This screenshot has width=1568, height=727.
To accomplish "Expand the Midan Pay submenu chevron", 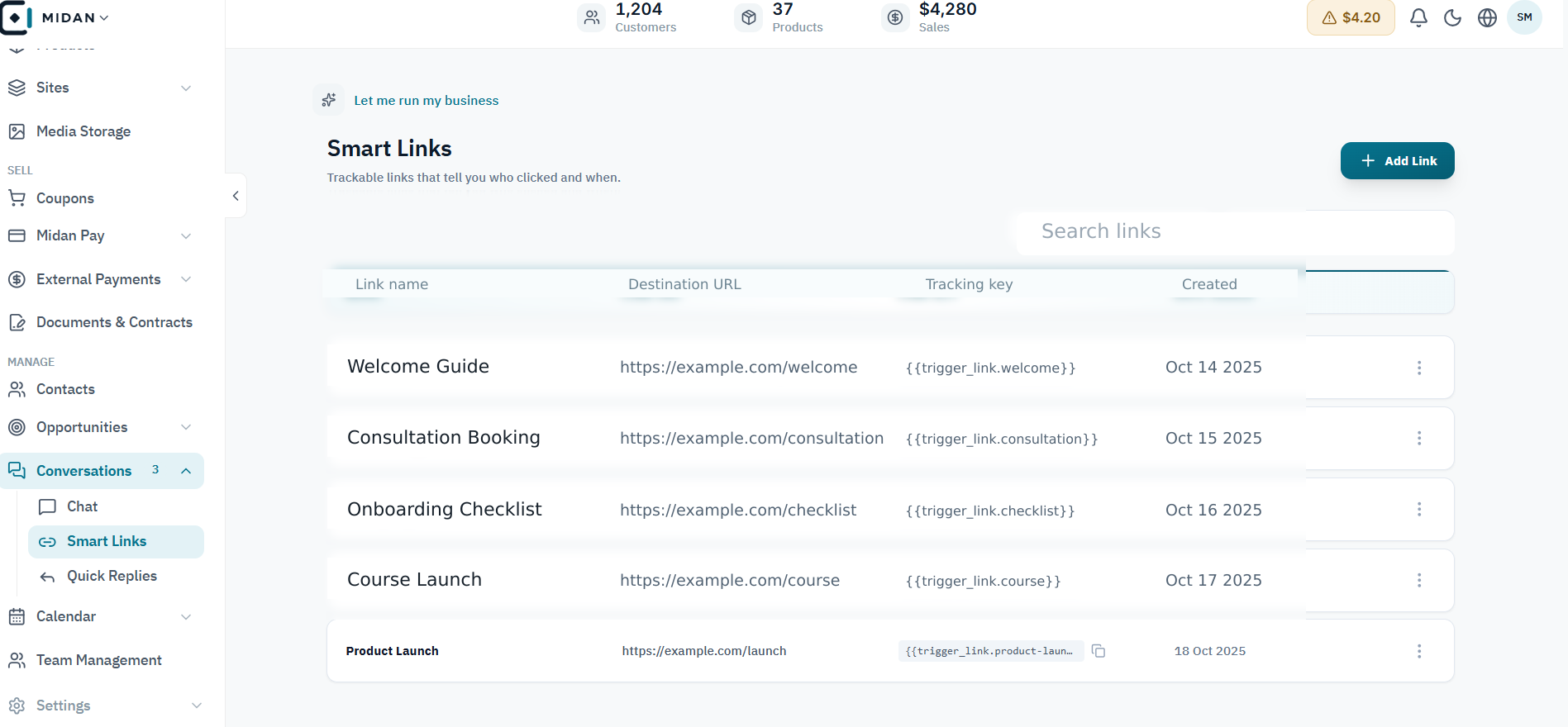I will coord(186,236).
